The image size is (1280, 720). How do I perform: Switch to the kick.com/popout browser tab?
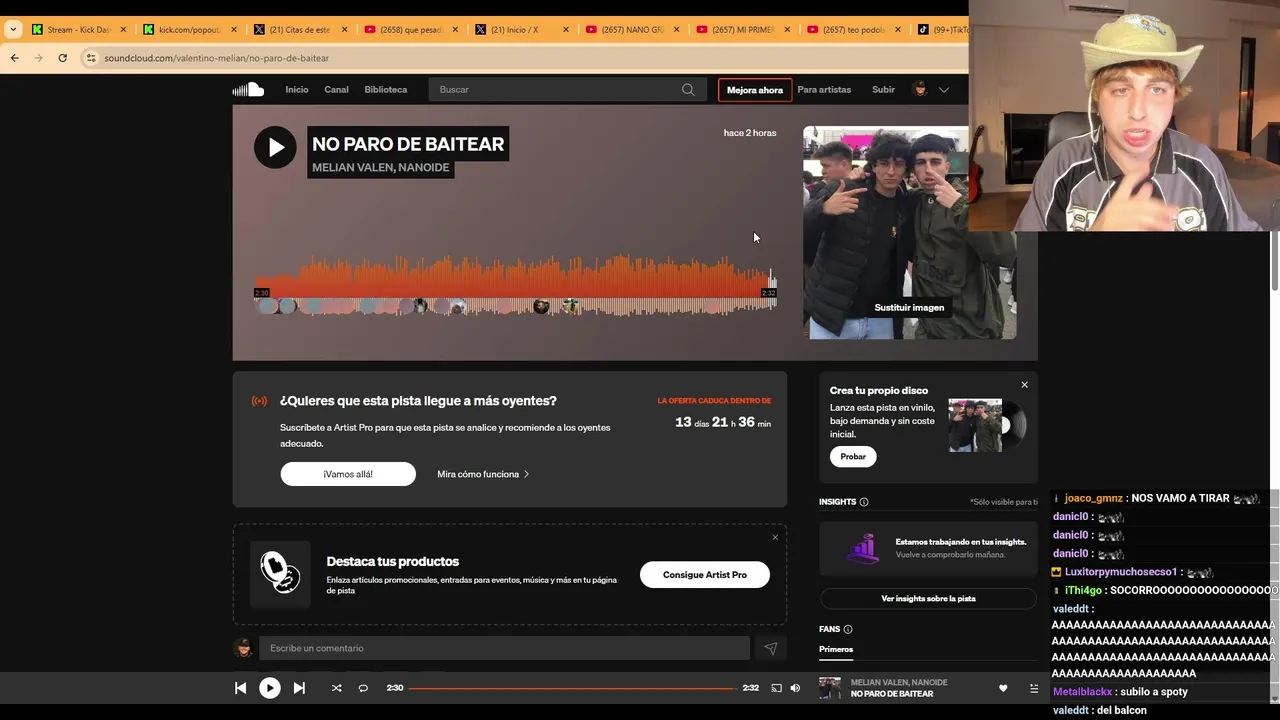pos(190,30)
